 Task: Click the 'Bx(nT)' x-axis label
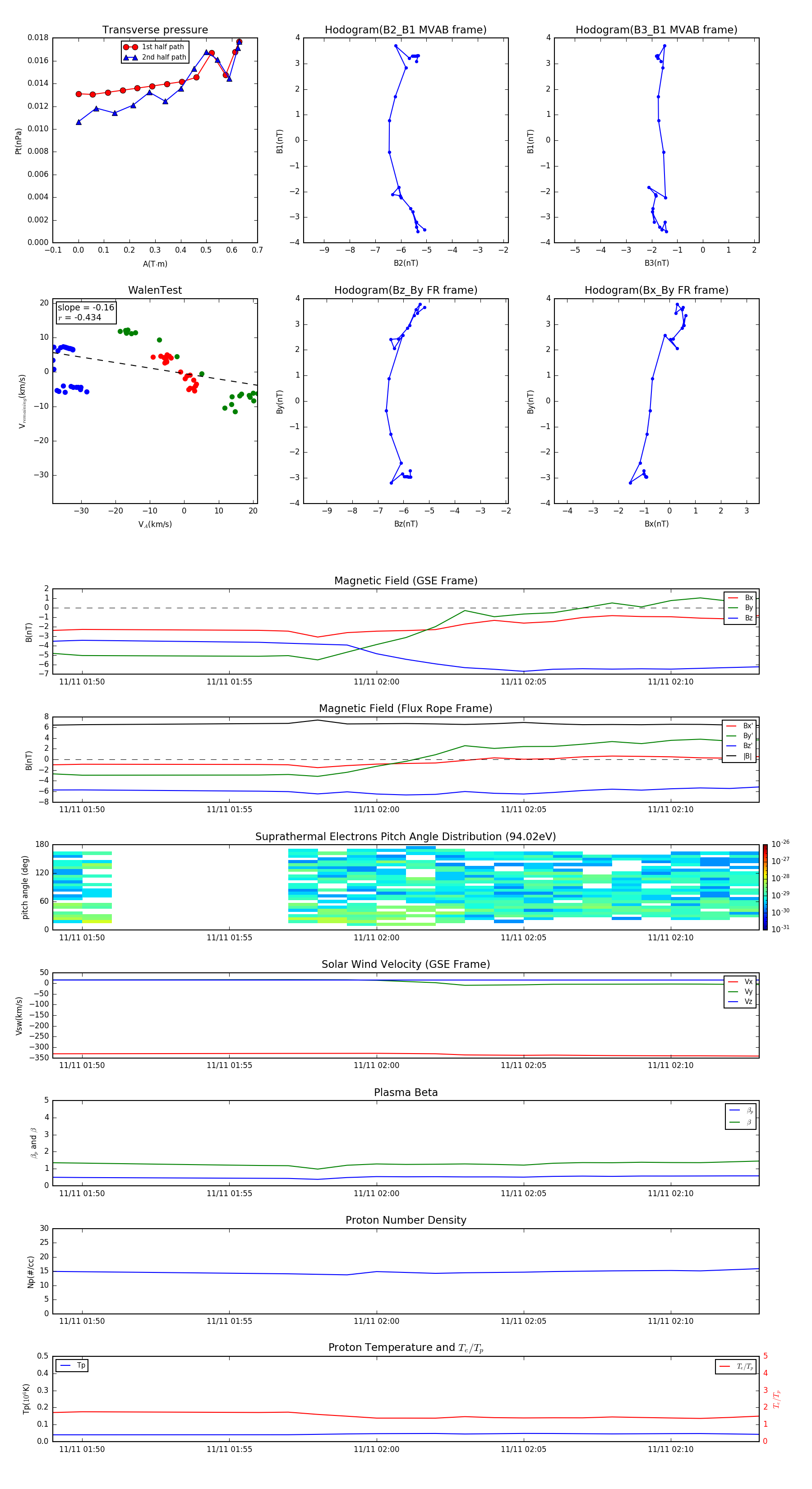coord(656,524)
